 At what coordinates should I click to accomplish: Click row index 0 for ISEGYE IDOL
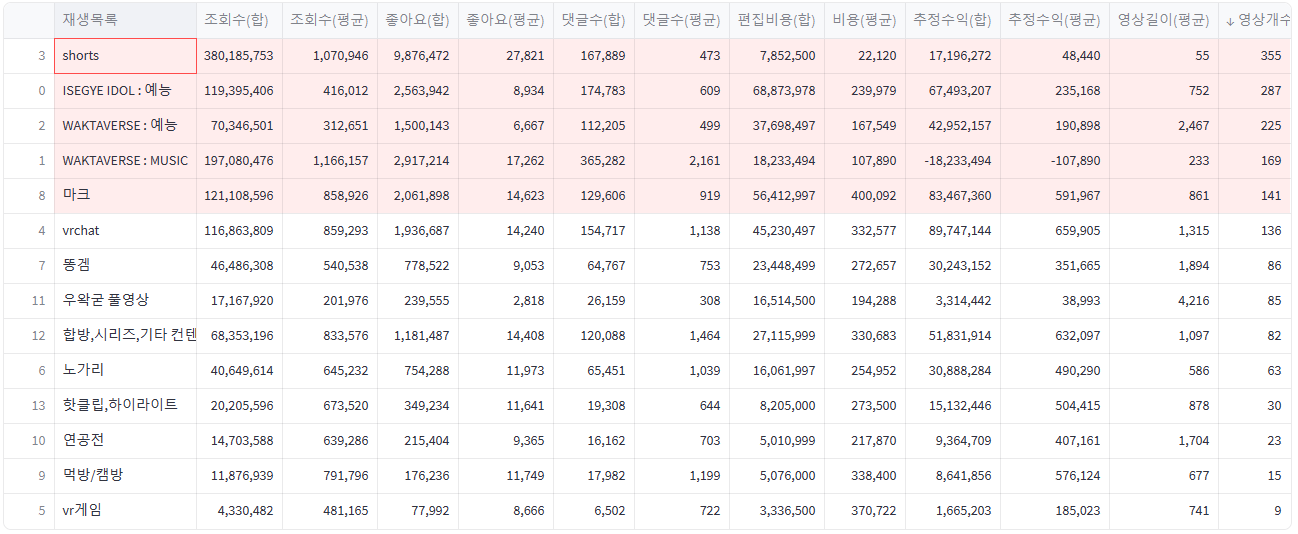point(30,91)
